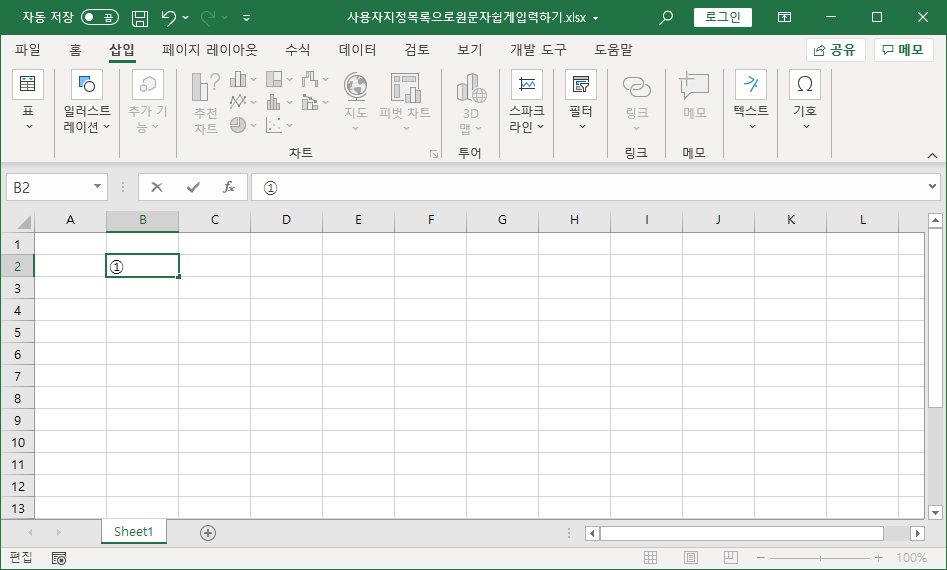Confirm the cell entry with checkmark icon

pos(193,187)
